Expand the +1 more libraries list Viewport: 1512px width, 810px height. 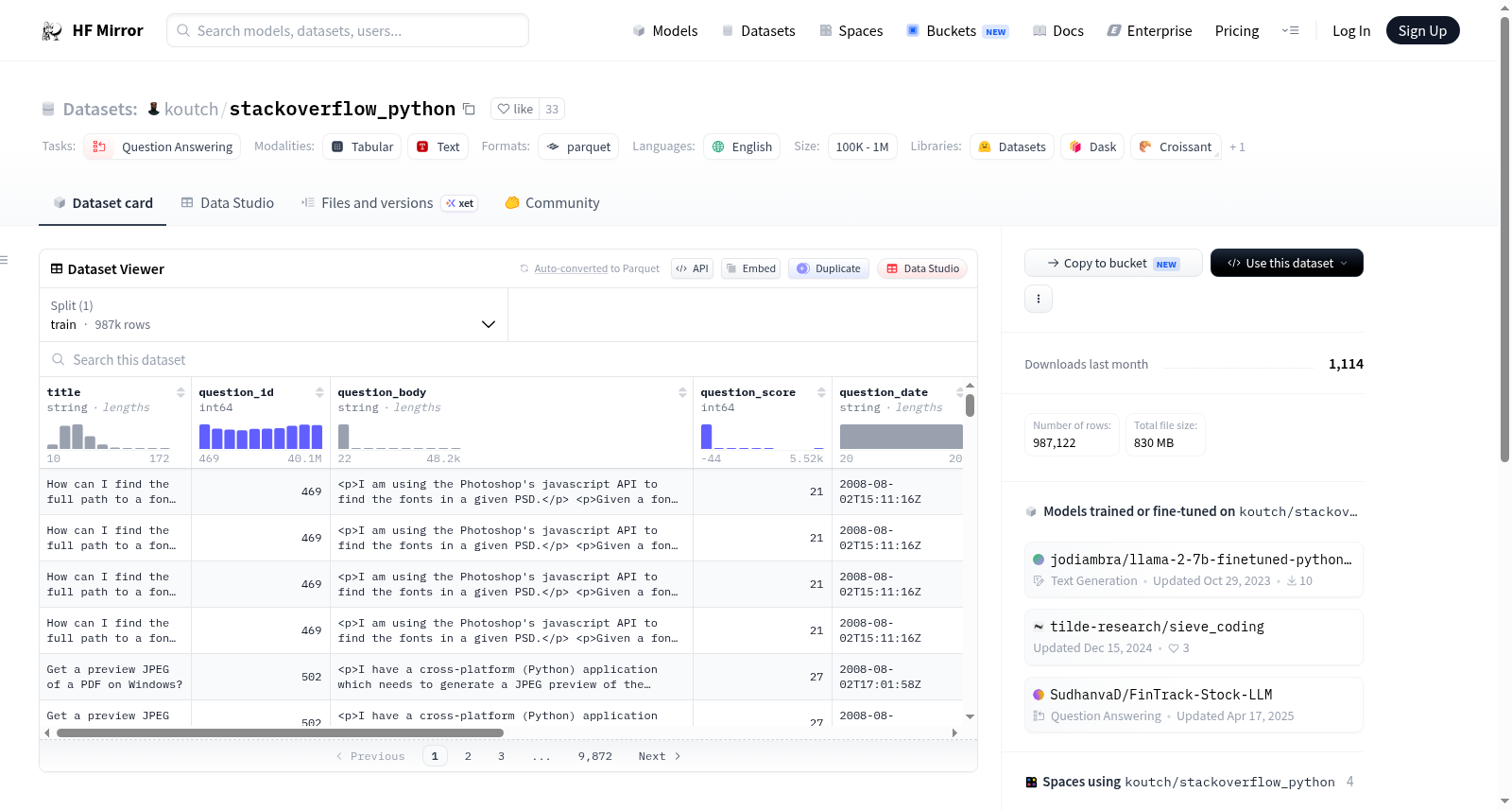point(1237,146)
